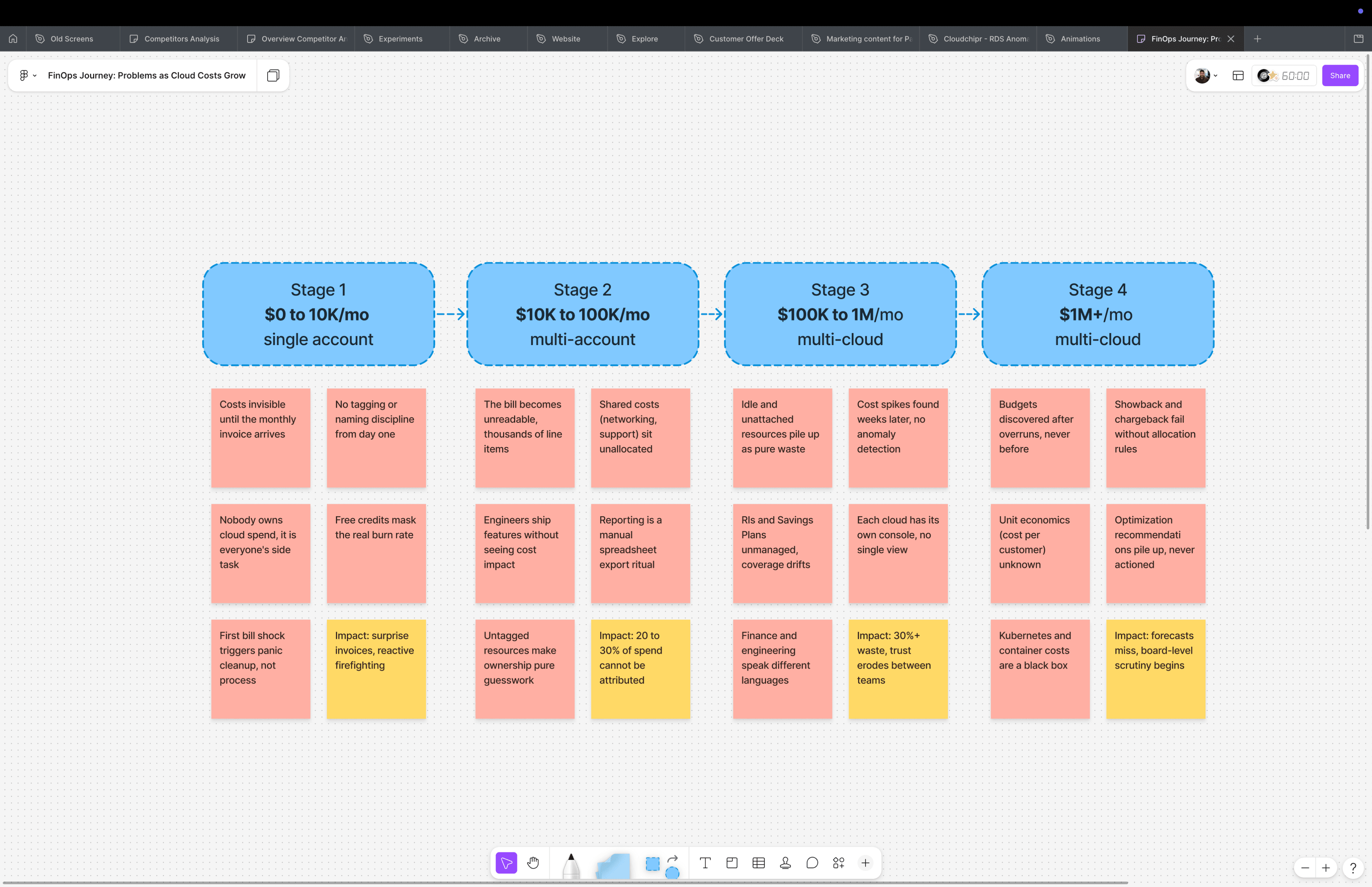The image size is (1372, 887).
Task: Open the pages panel icon
Action: (x=273, y=75)
